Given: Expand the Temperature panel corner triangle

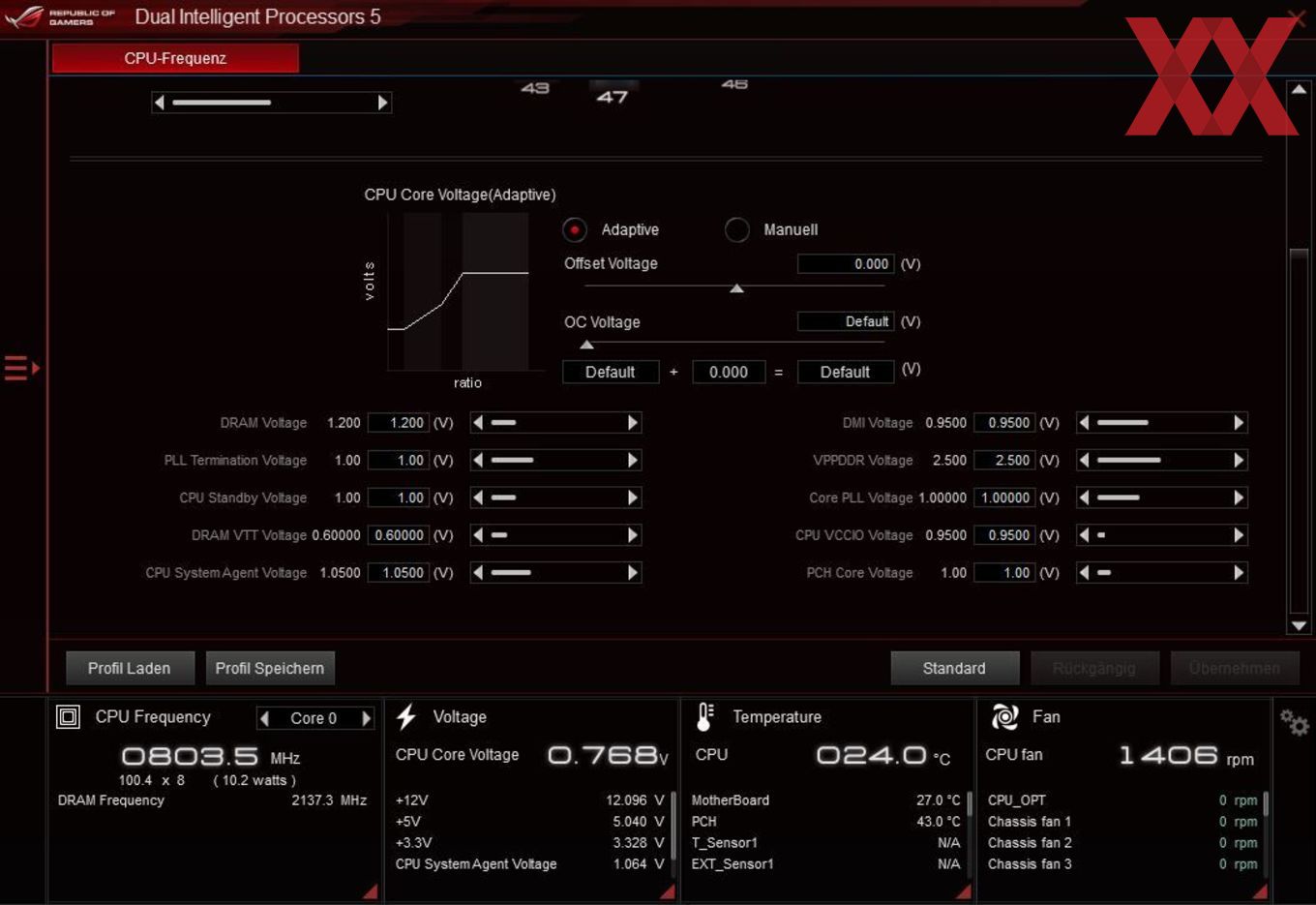Looking at the screenshot, I should point(964,891).
